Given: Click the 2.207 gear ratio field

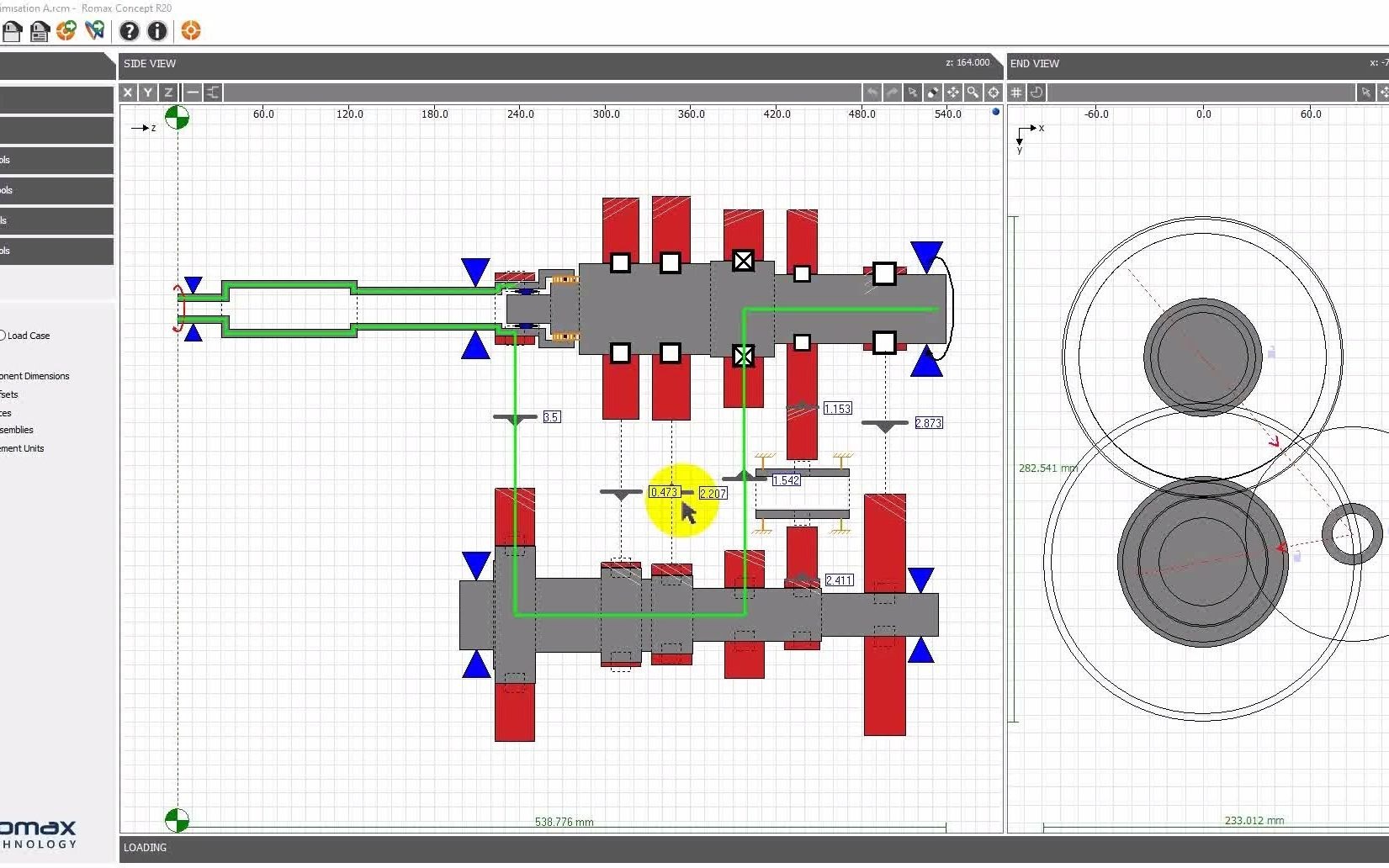Looking at the screenshot, I should click(713, 494).
